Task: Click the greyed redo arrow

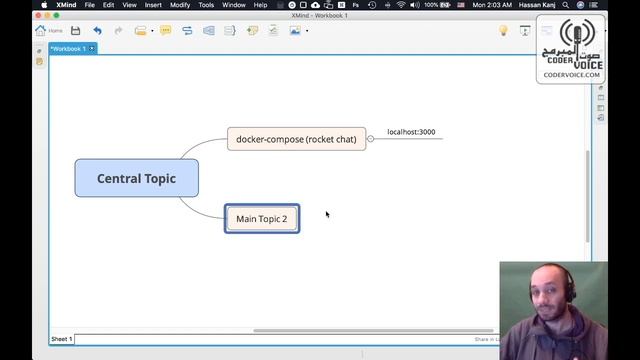Action: click(x=118, y=31)
